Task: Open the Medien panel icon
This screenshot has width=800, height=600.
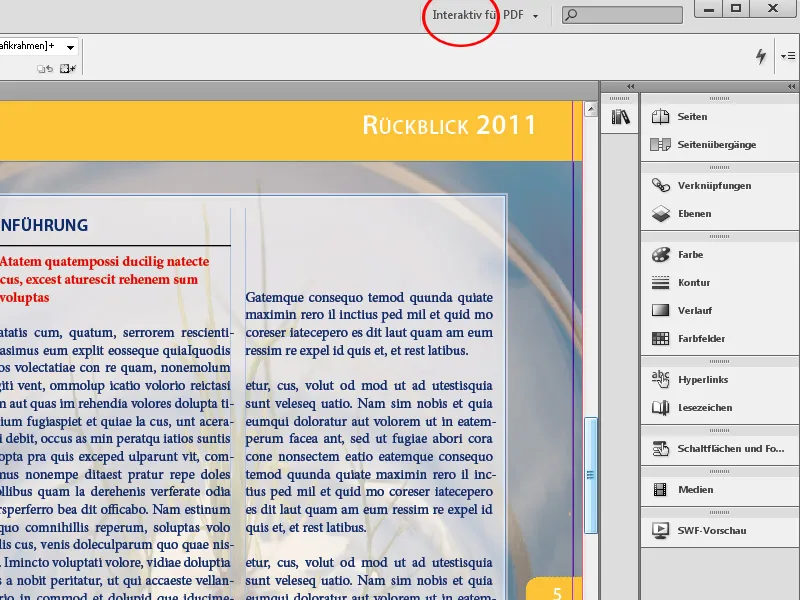Action: 660,490
